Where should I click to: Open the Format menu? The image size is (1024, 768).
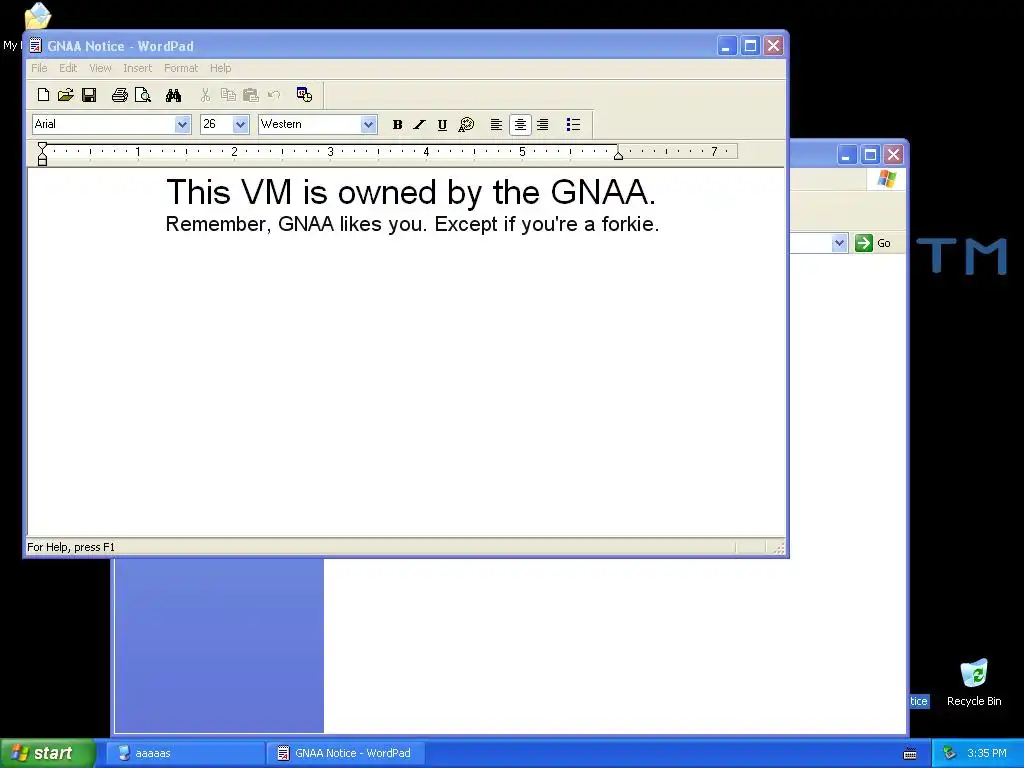[181, 68]
